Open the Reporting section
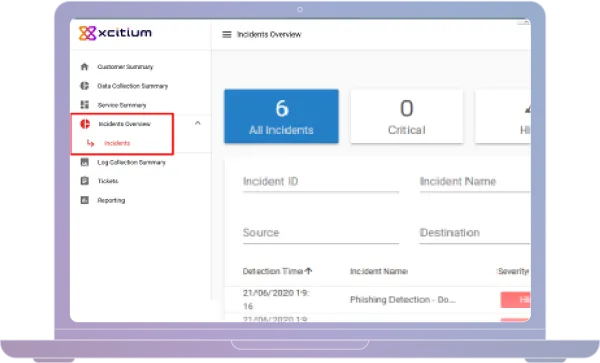The height and width of the screenshot is (363, 600). click(111, 200)
